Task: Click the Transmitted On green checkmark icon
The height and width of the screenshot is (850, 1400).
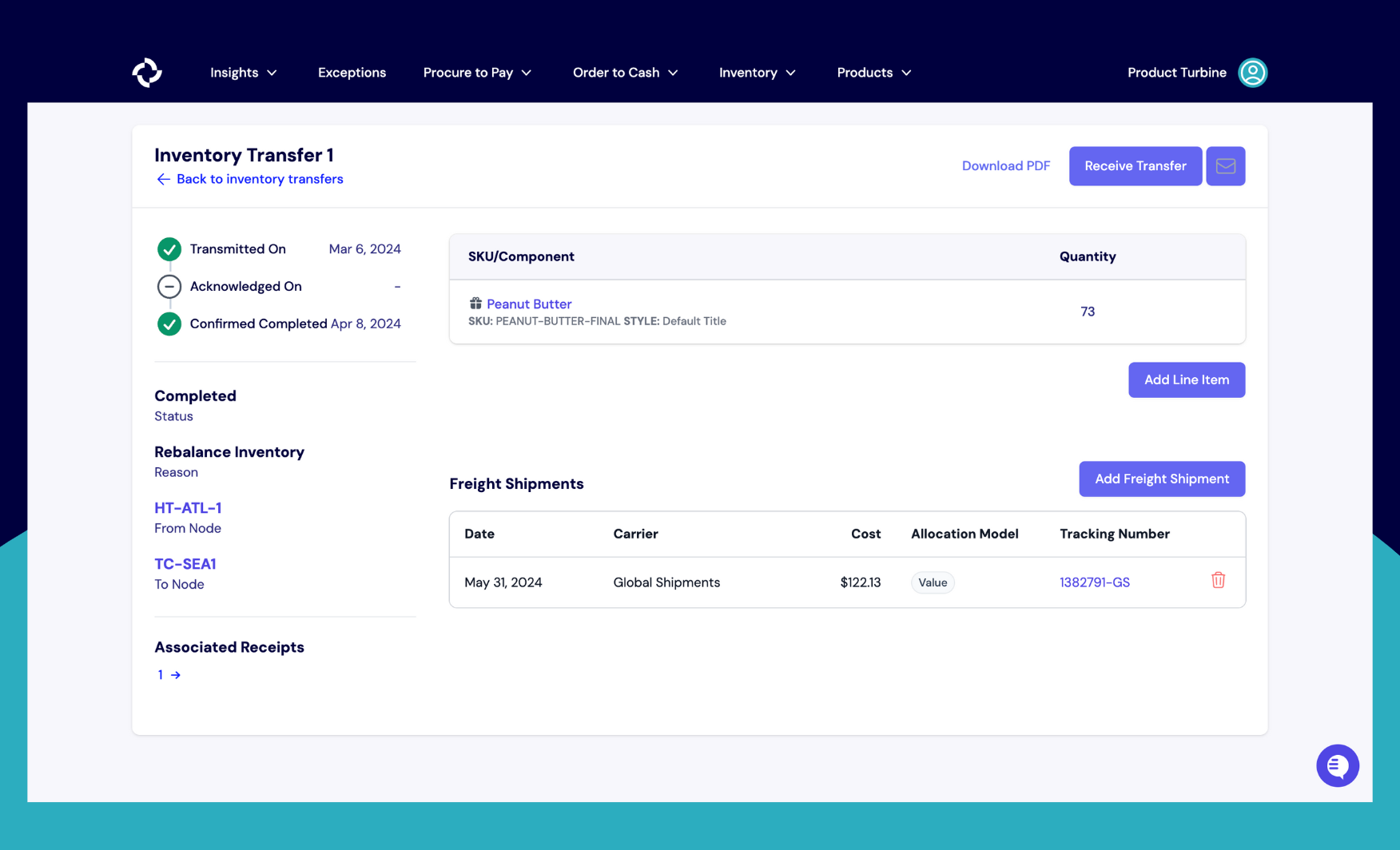Action: coord(169,249)
